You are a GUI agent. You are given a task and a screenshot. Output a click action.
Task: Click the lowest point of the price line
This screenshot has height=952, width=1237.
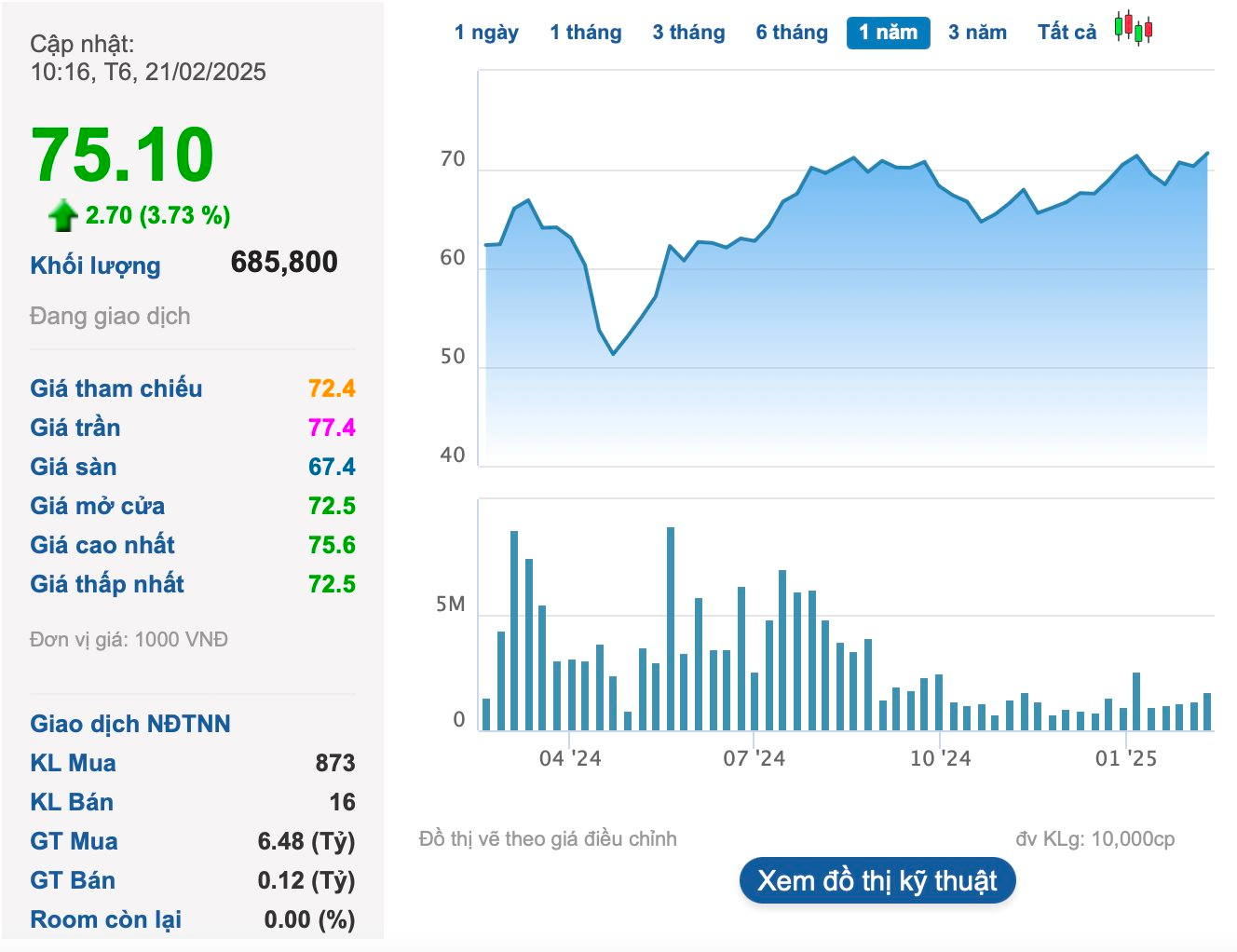point(613,354)
